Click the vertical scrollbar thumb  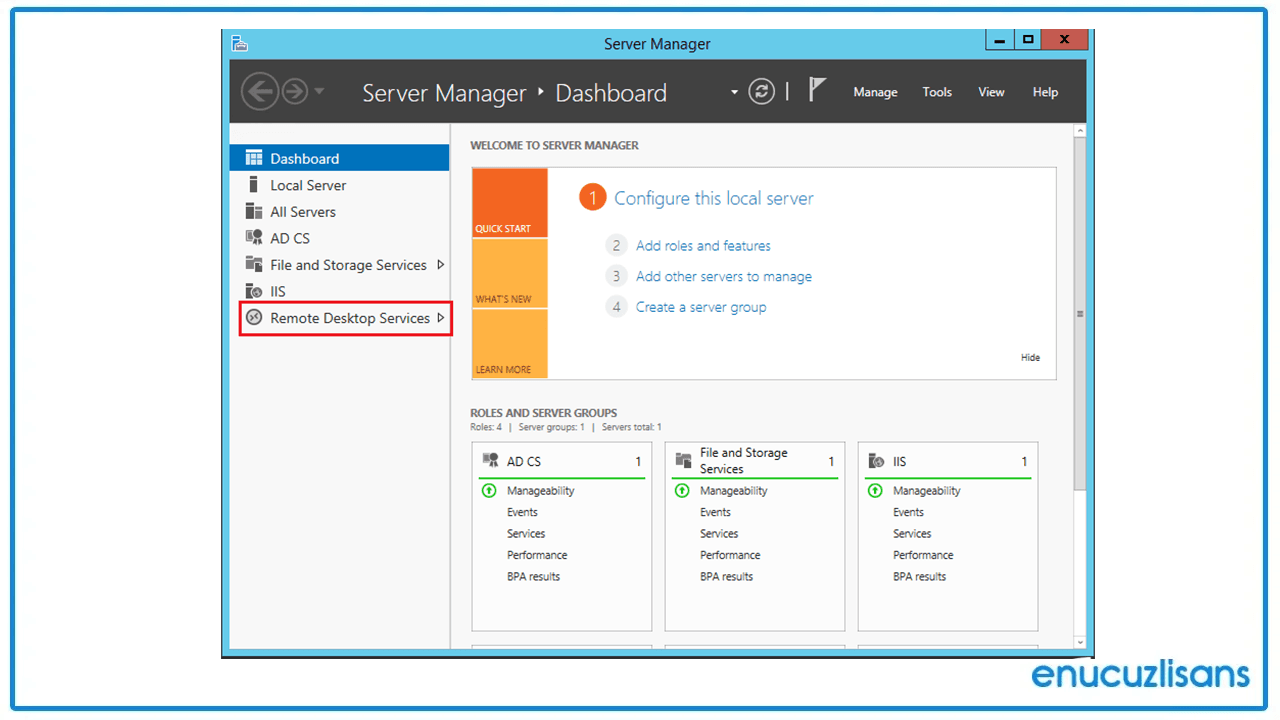[x=1079, y=314]
